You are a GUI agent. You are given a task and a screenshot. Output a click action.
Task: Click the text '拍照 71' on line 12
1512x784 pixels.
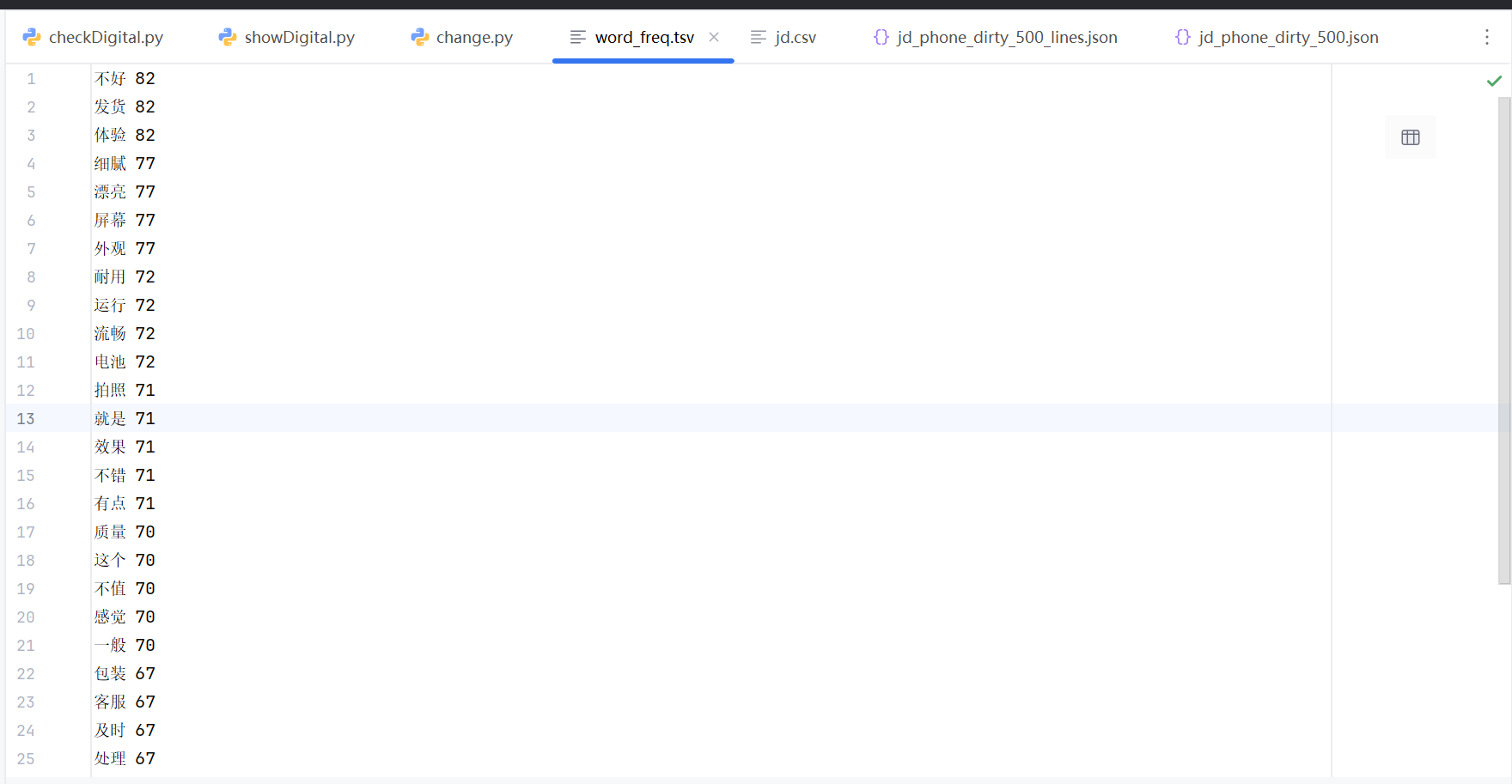click(125, 391)
